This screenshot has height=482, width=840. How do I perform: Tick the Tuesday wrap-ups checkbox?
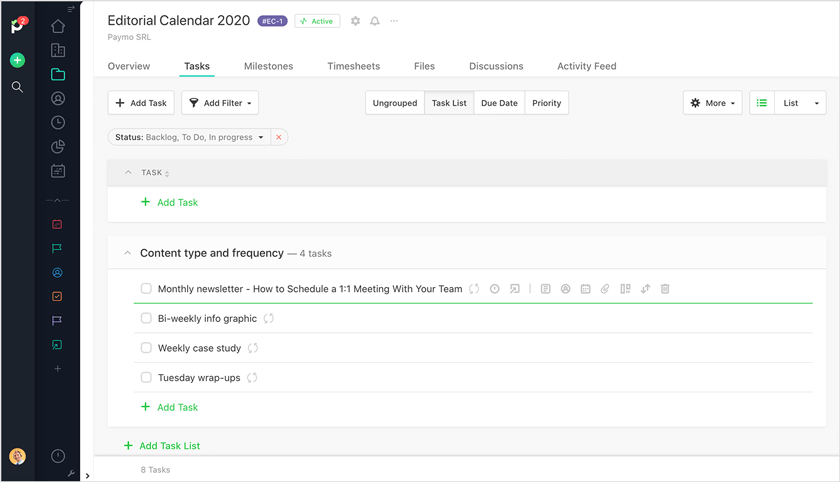click(x=146, y=378)
